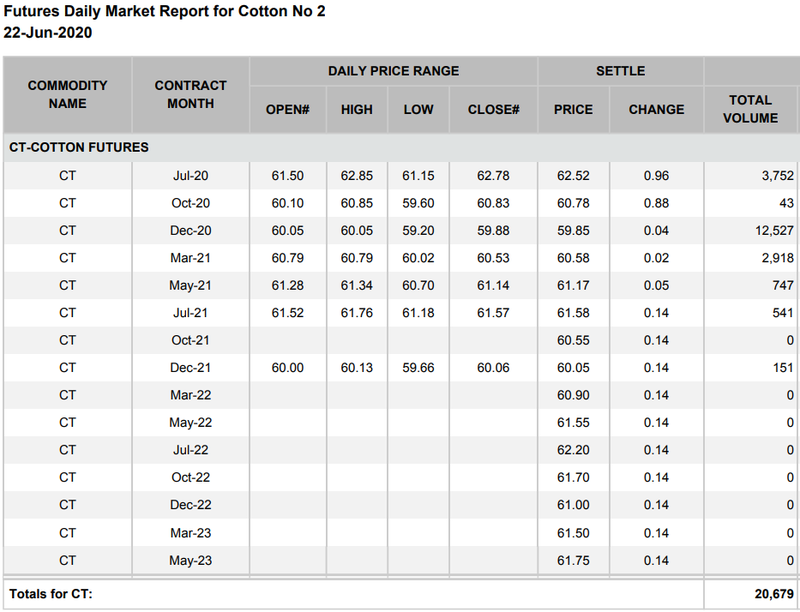Select the Jul-20 high price 62.85
This screenshot has height=612, width=800.
(356, 176)
